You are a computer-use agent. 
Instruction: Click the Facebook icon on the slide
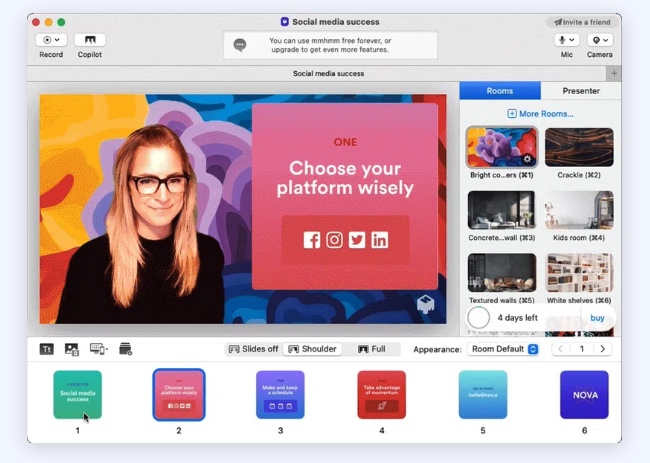pos(312,240)
